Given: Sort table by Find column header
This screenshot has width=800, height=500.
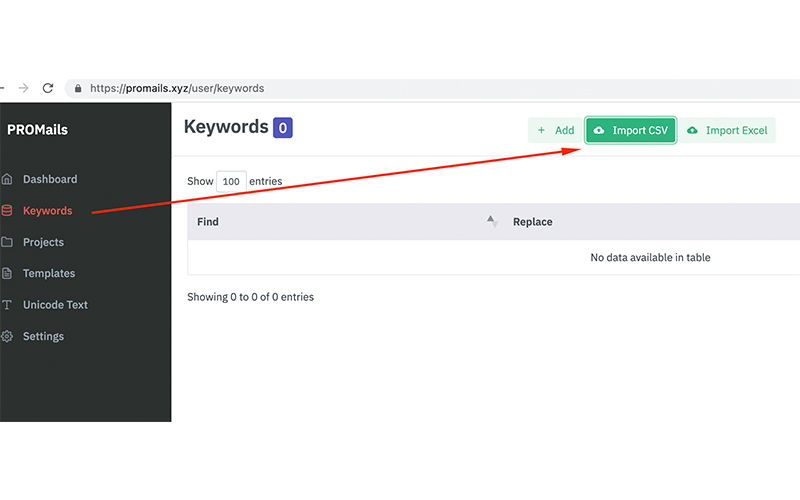Looking at the screenshot, I should (345, 222).
